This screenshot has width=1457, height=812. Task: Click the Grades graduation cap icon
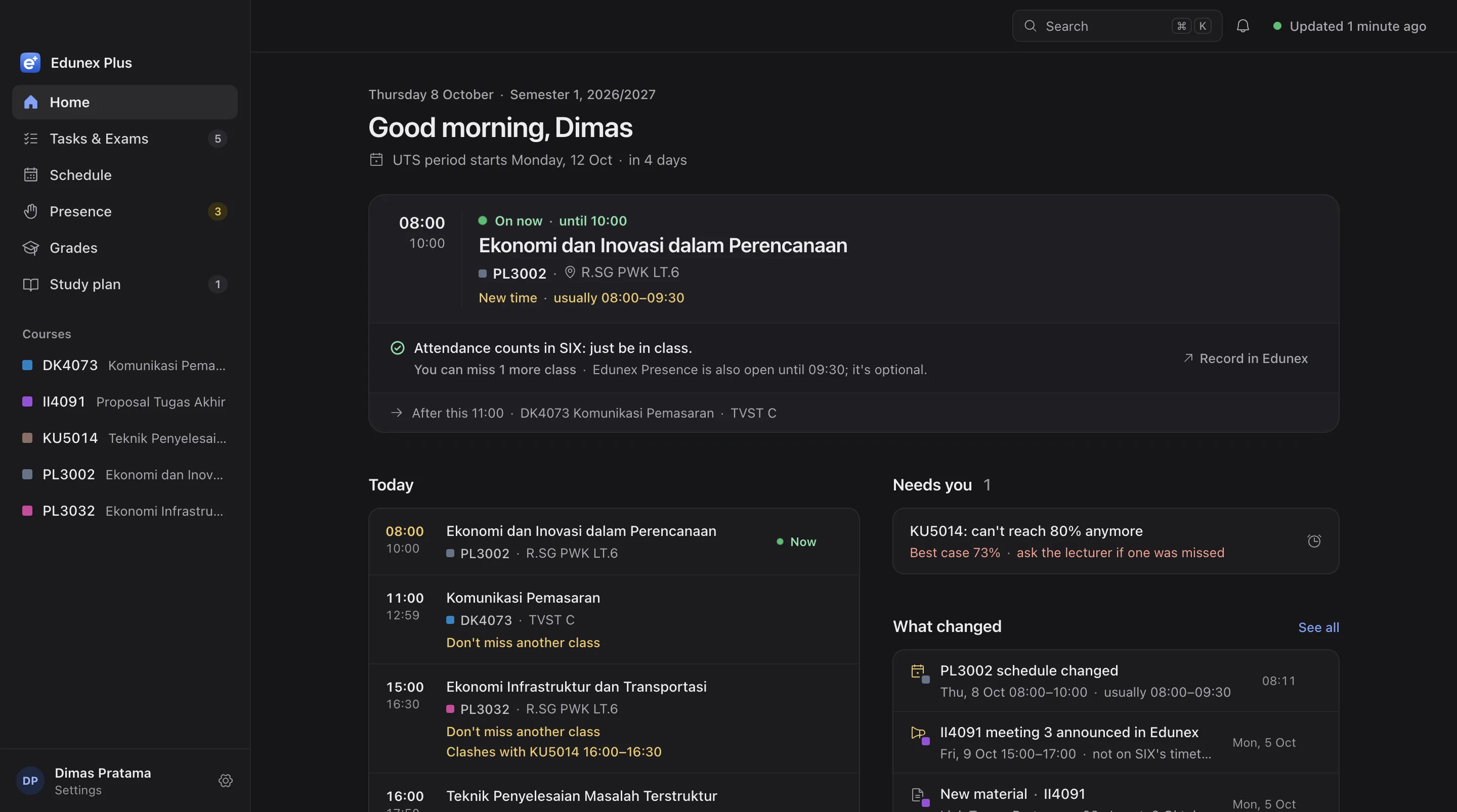pyautogui.click(x=30, y=248)
